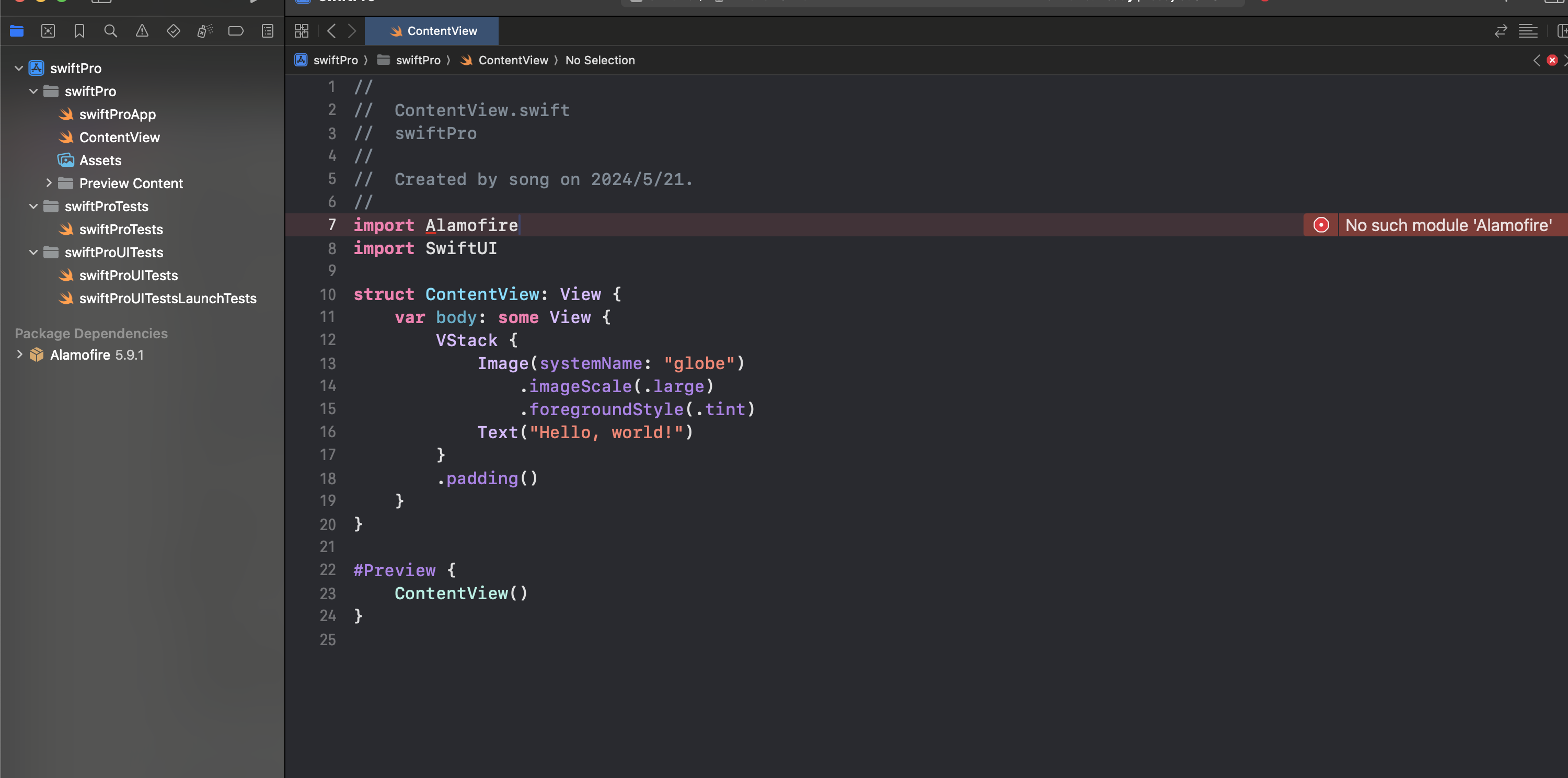Open swiftProApp file in navigator
Viewport: 1568px width, 778px height.
117,115
